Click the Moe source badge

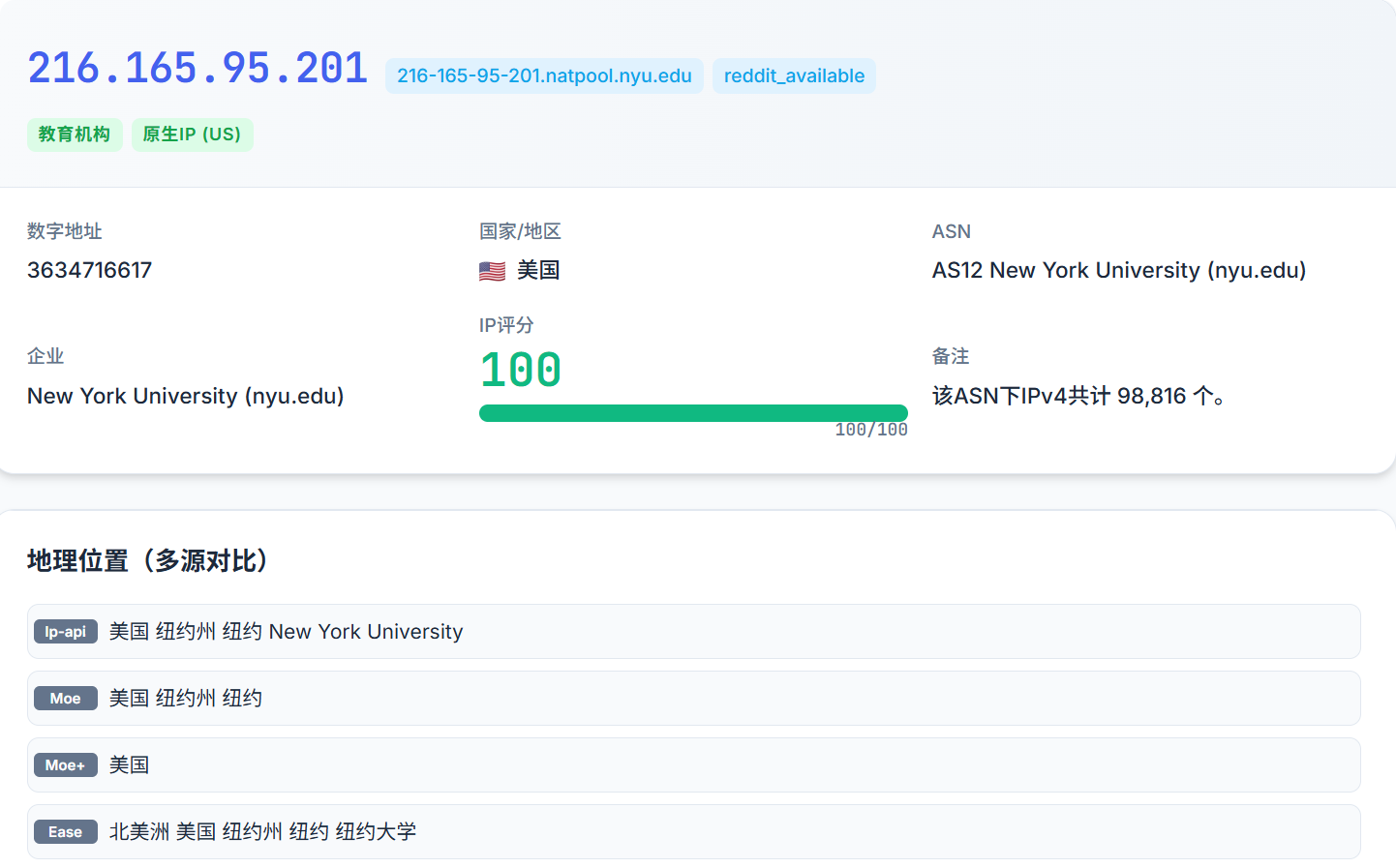(66, 699)
